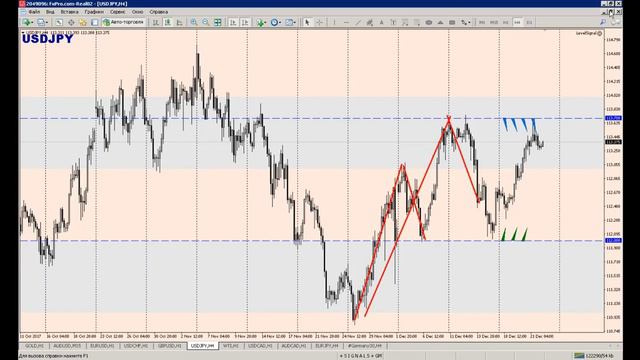Switch to the AUDCAD,H1 chart tab
Viewport: 640px width, 360px height.
tap(294, 346)
